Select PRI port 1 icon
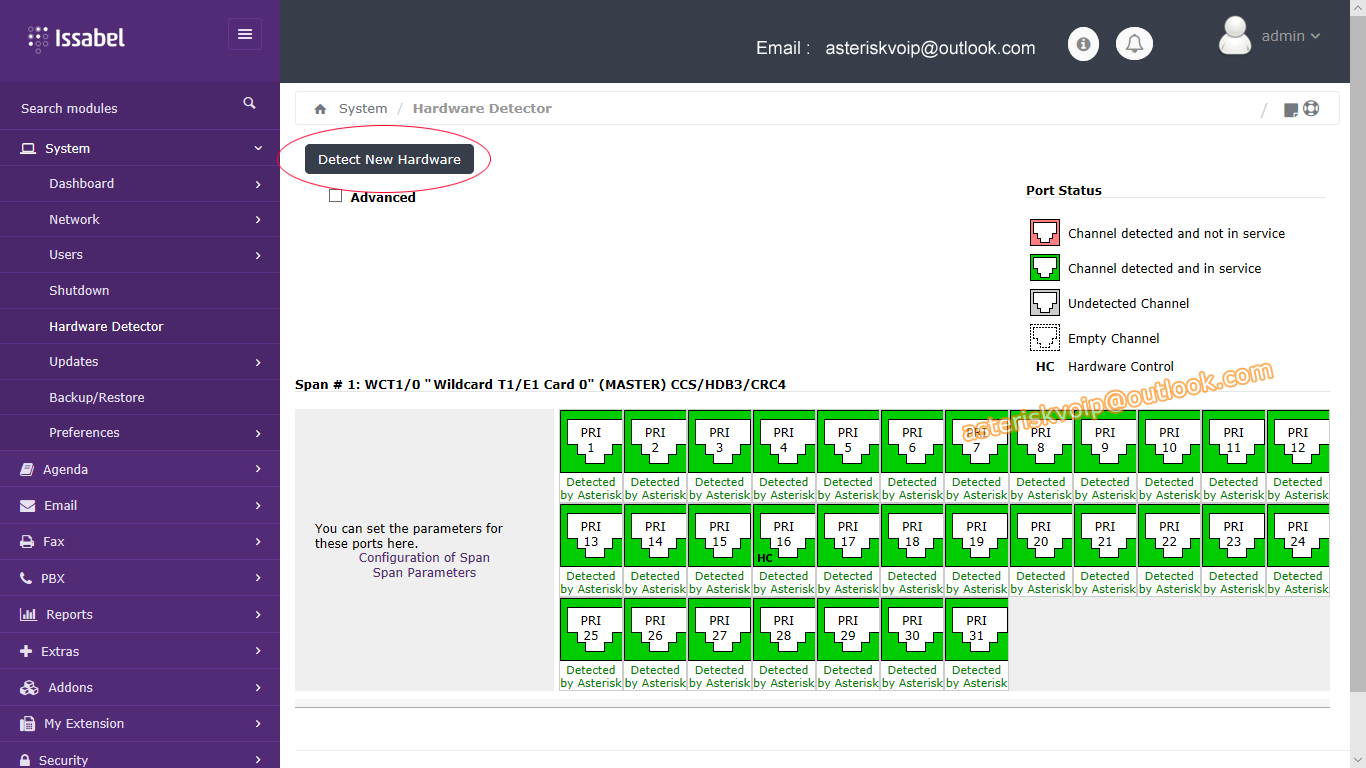This screenshot has height=768, width=1366. (x=591, y=441)
